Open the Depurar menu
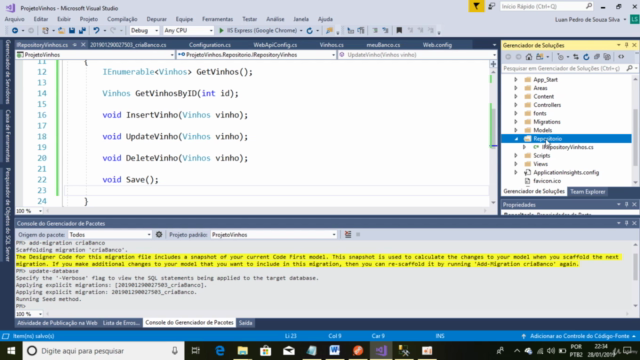The width and height of the screenshot is (640, 360). point(156,19)
